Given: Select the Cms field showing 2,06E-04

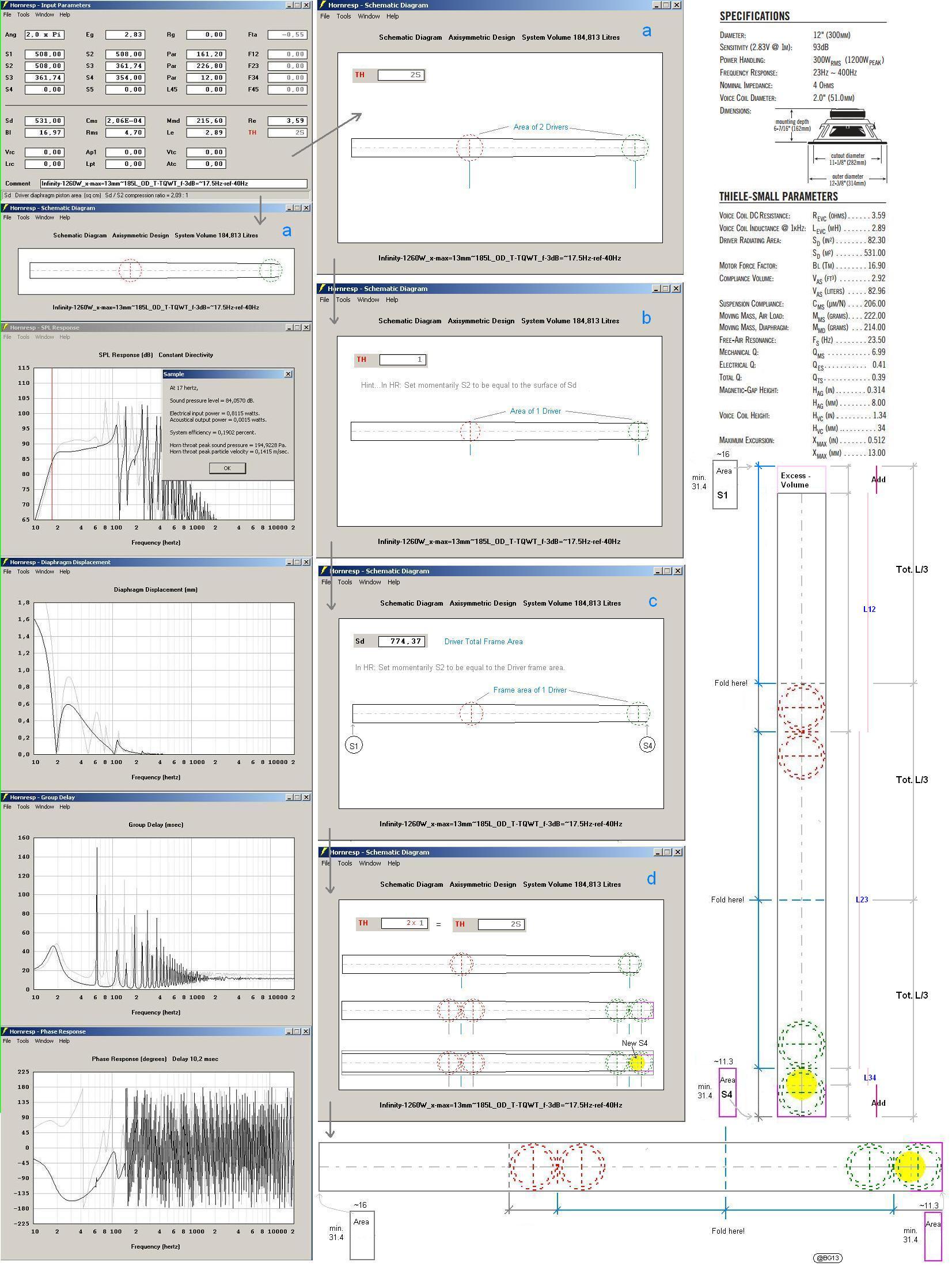Looking at the screenshot, I should click(125, 121).
